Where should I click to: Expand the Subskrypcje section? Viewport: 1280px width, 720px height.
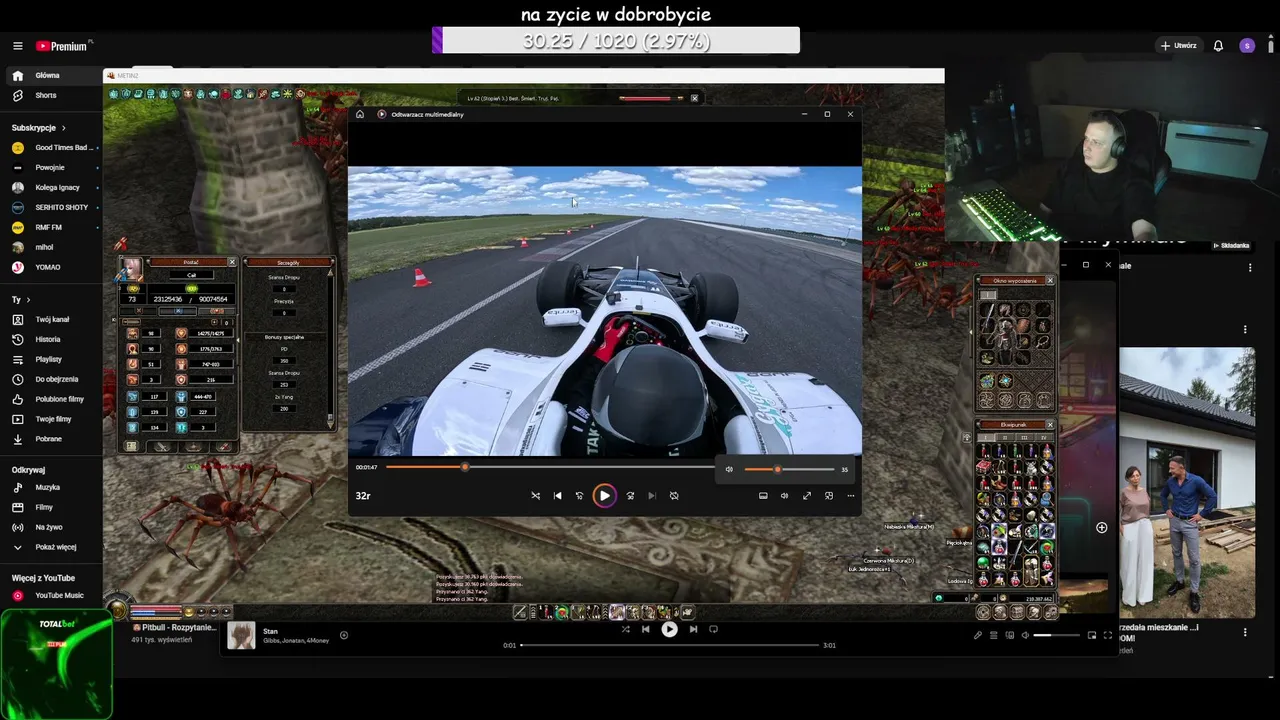tap(39, 128)
